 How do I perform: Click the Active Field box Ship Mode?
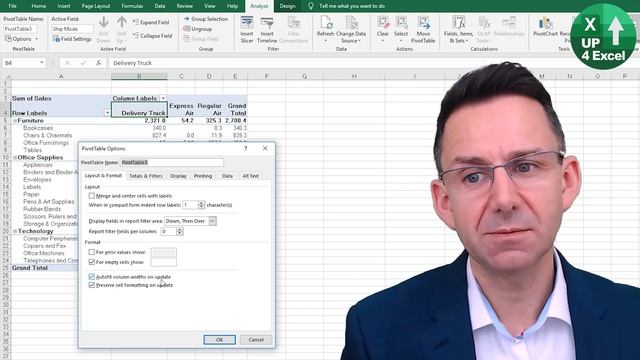click(72, 29)
